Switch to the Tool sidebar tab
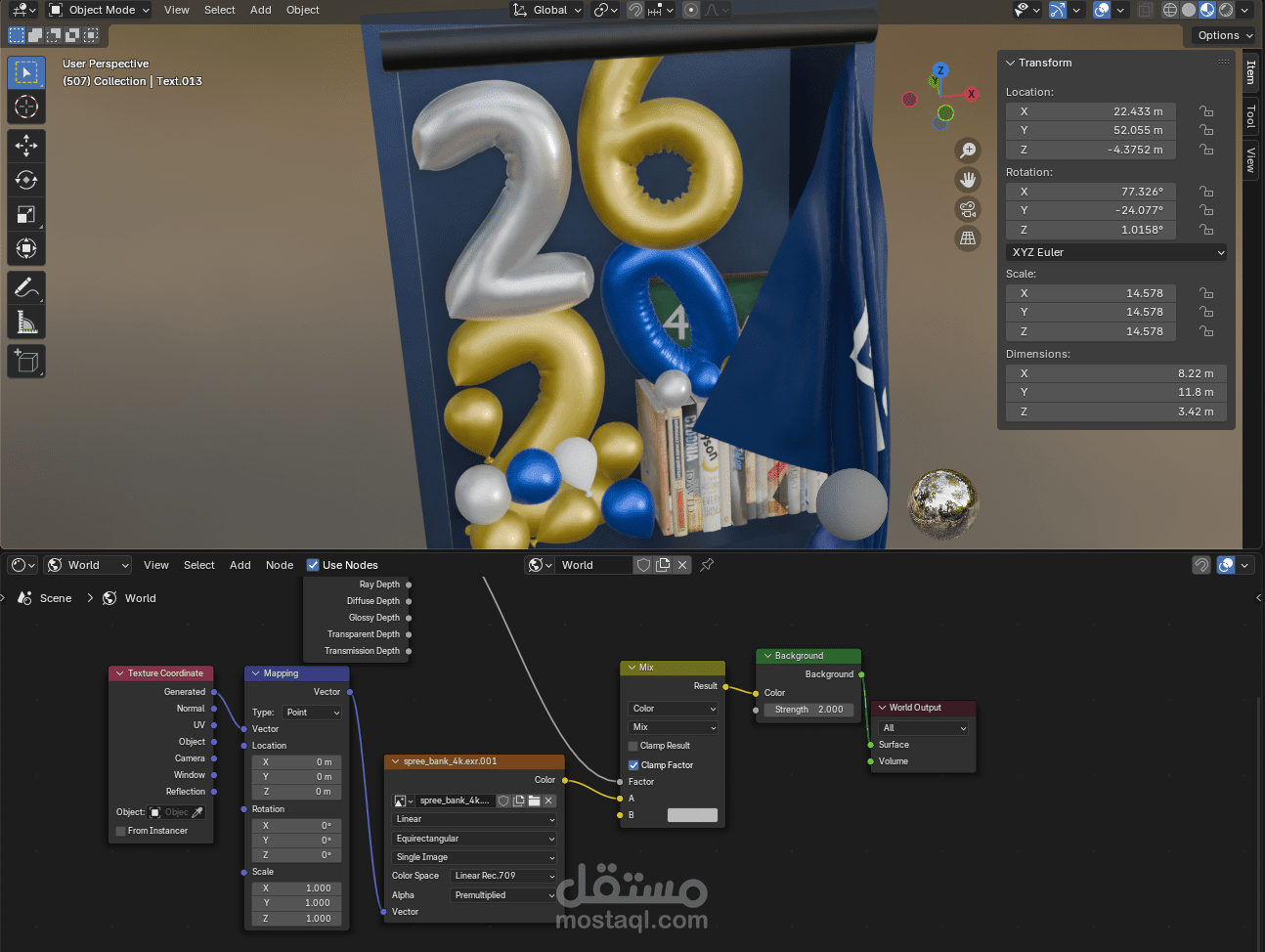This screenshot has width=1265, height=952. pos(1250,117)
